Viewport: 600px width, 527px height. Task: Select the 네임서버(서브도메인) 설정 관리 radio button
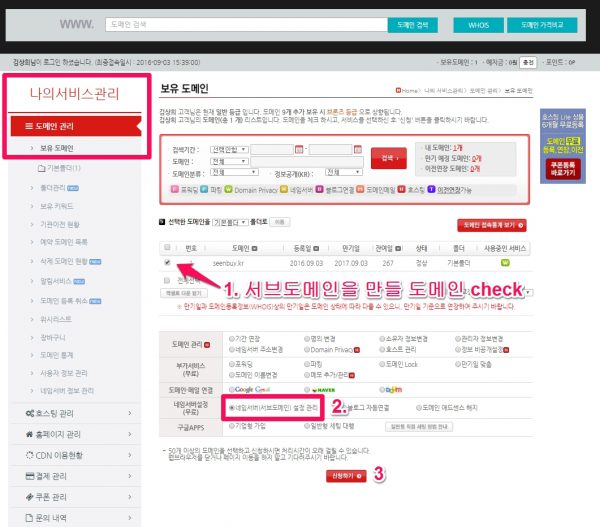(233, 409)
